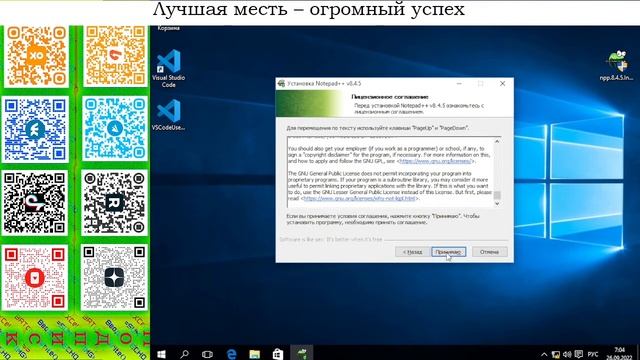Image resolution: width=640 pixels, height=360 pixels.
Task: Open the Visual Studio Code desktop shortcut
Action: (169, 68)
